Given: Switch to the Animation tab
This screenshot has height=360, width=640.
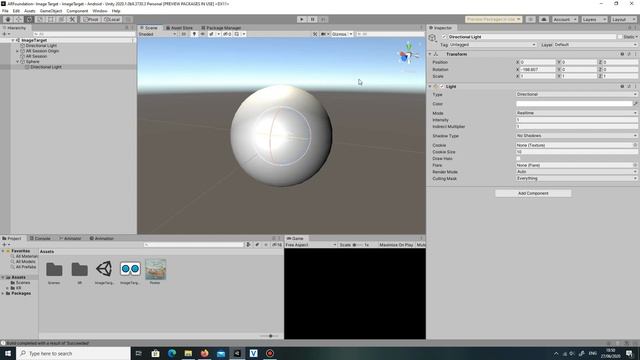Looking at the screenshot, I should tap(102, 238).
